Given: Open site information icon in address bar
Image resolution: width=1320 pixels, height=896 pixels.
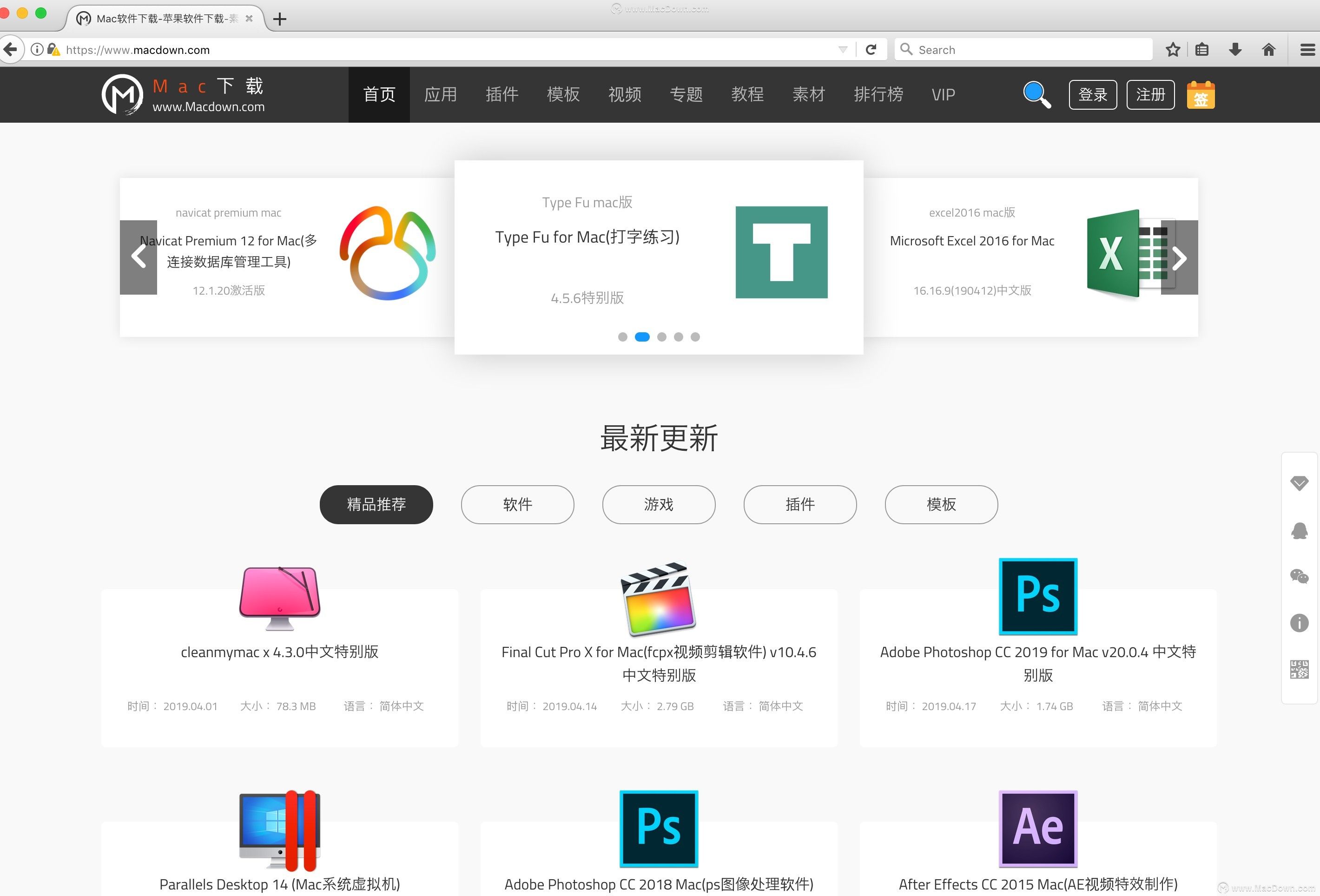Looking at the screenshot, I should tap(37, 50).
